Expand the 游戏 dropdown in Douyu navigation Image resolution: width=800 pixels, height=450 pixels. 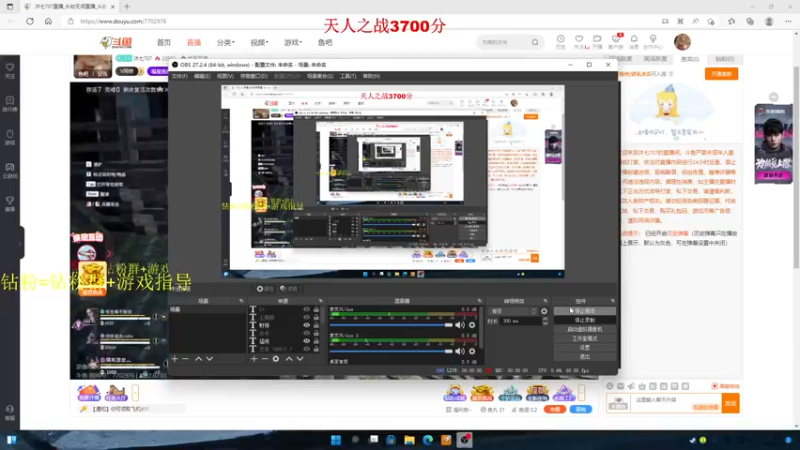tap(293, 42)
